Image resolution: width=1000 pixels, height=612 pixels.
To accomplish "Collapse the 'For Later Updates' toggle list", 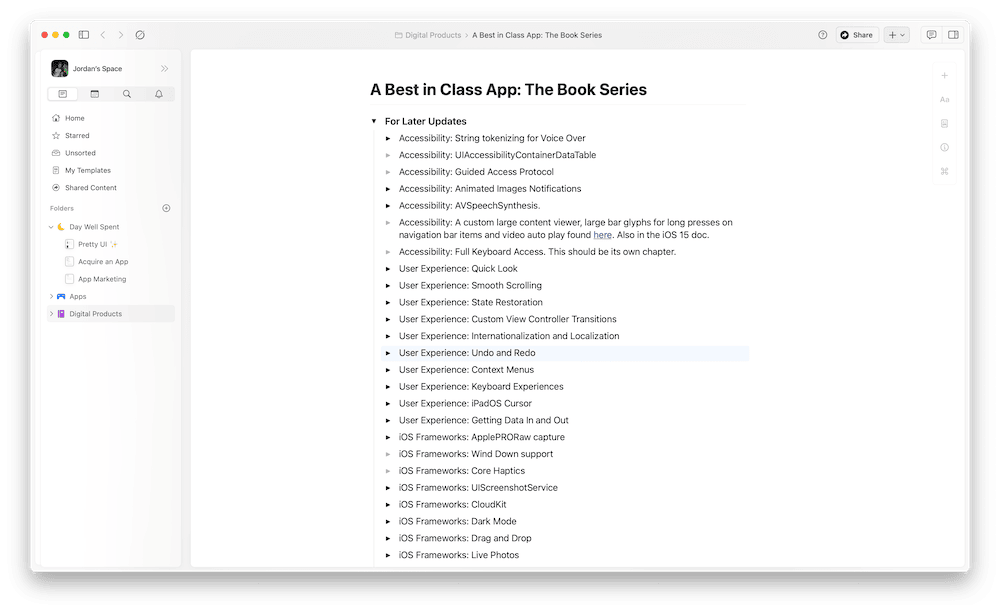I will click(374, 121).
